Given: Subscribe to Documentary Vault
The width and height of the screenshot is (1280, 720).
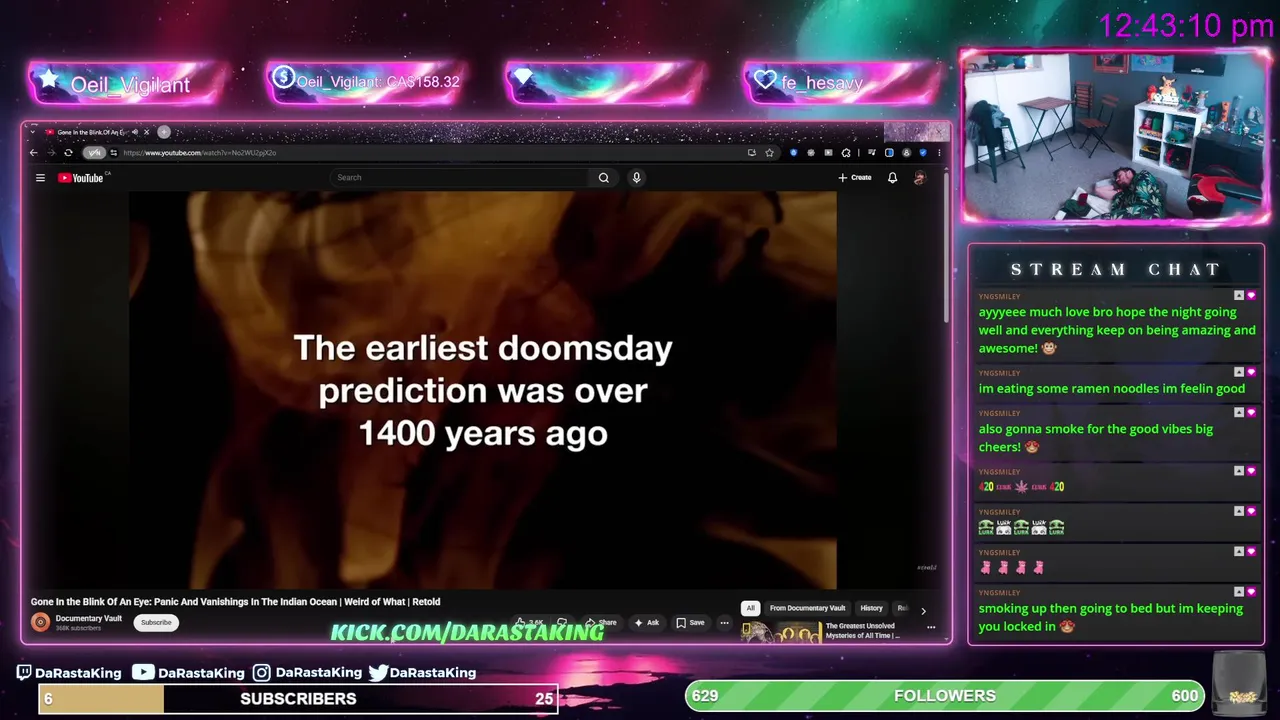Looking at the screenshot, I should 156,622.
